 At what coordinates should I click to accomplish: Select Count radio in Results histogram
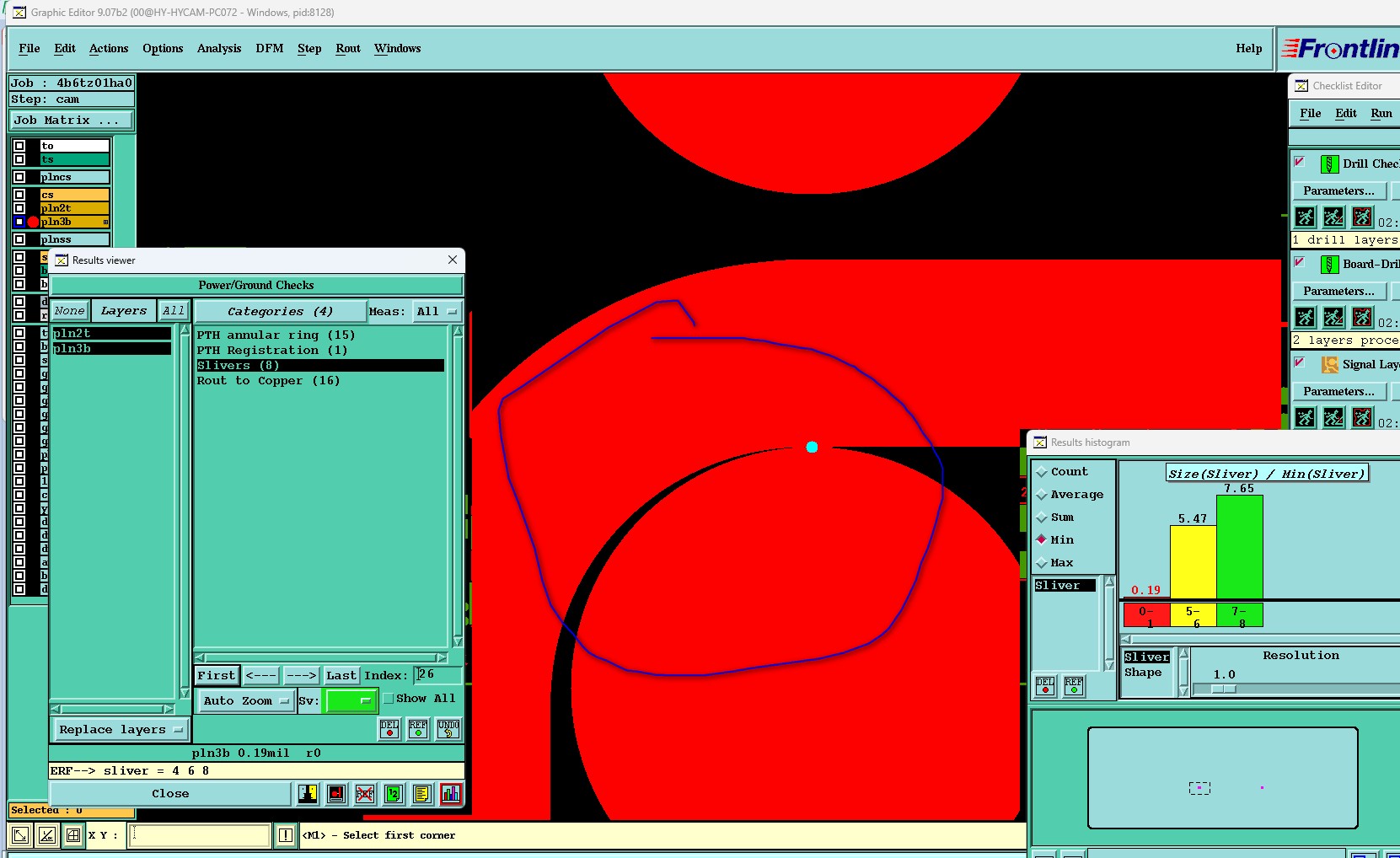tap(1042, 472)
